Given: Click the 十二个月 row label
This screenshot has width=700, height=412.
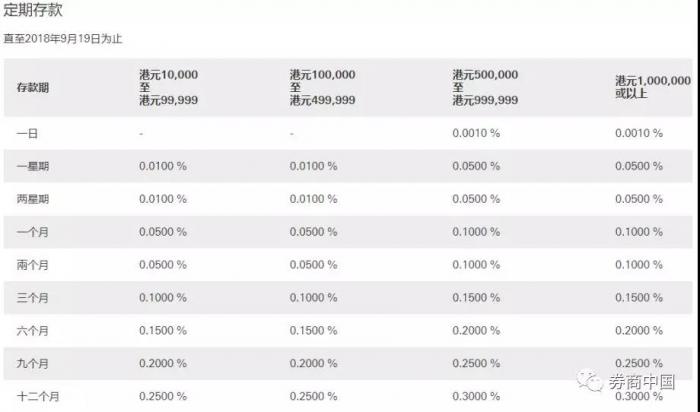Looking at the screenshot, I should pos(36,397).
